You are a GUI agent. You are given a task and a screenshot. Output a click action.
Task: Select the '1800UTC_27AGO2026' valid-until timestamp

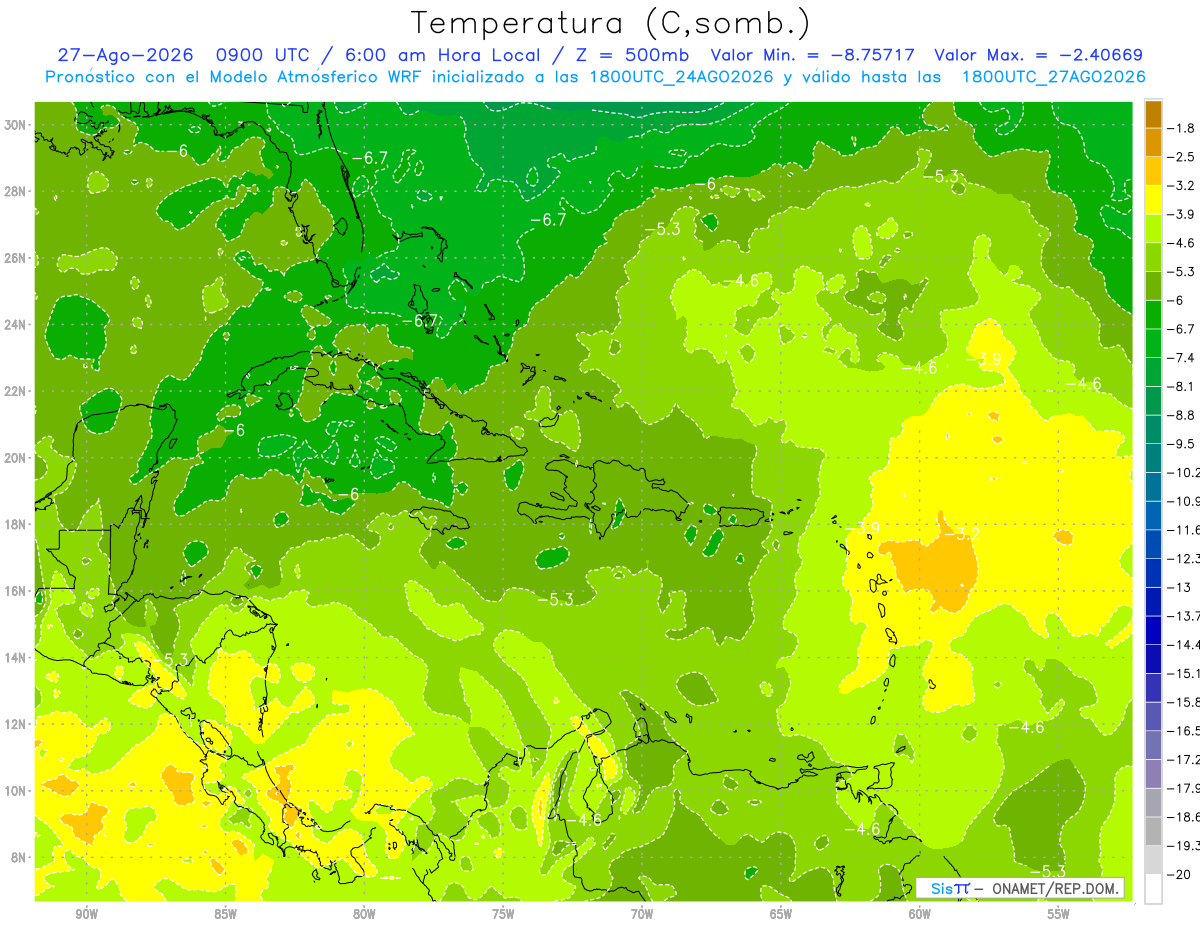pos(1053,77)
